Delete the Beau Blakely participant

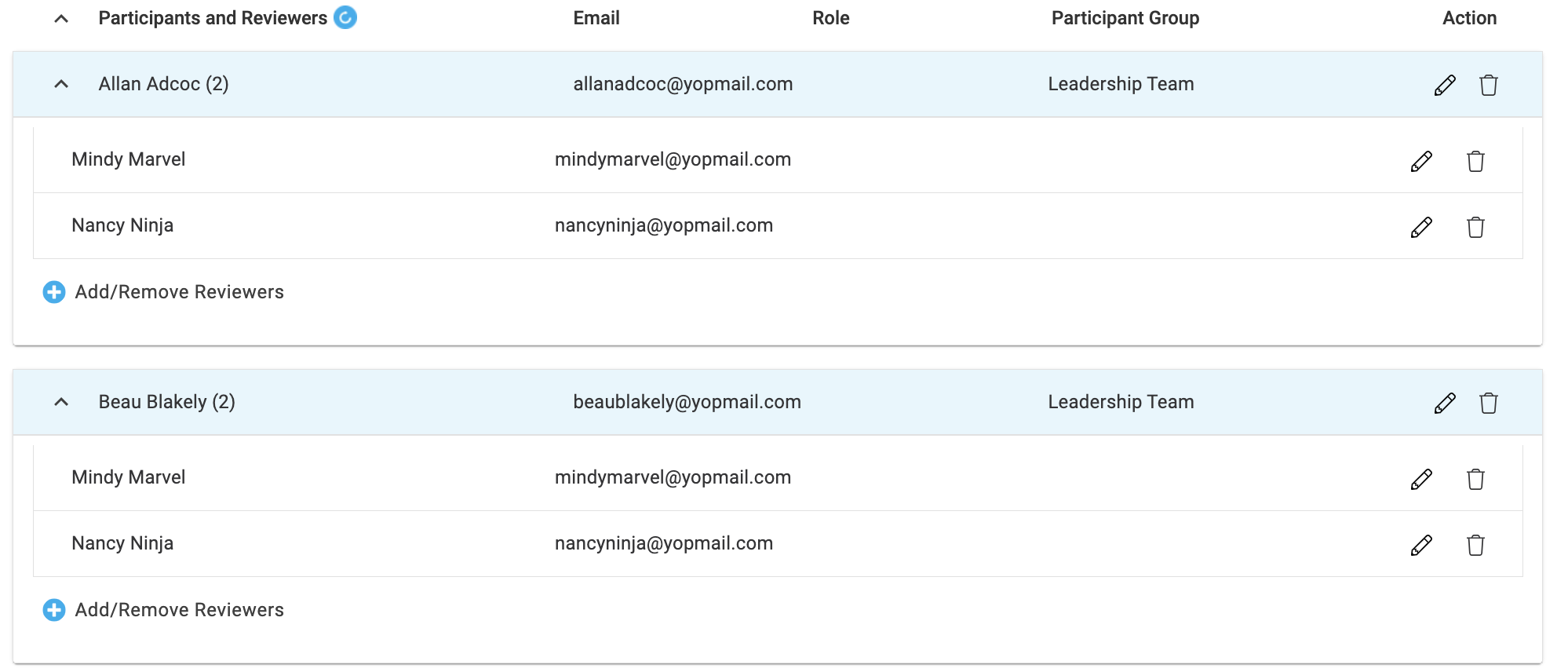coord(1489,403)
